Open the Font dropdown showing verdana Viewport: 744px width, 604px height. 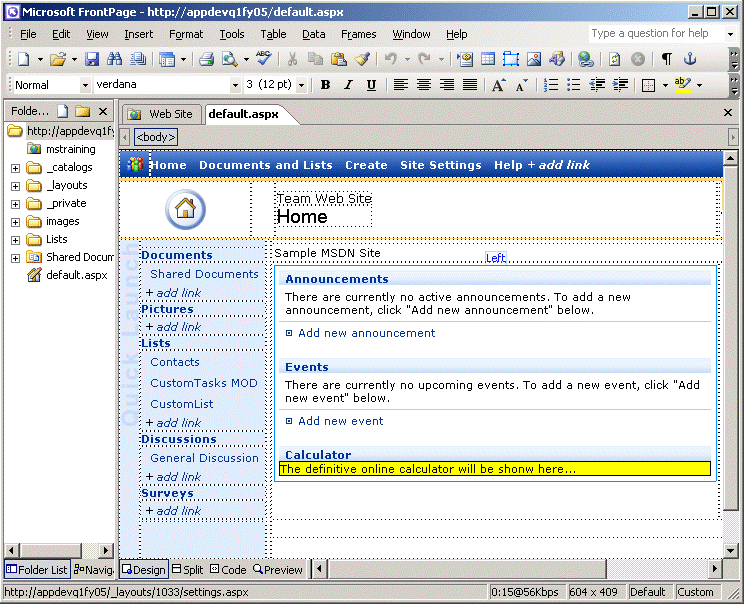pyautogui.click(x=235, y=85)
